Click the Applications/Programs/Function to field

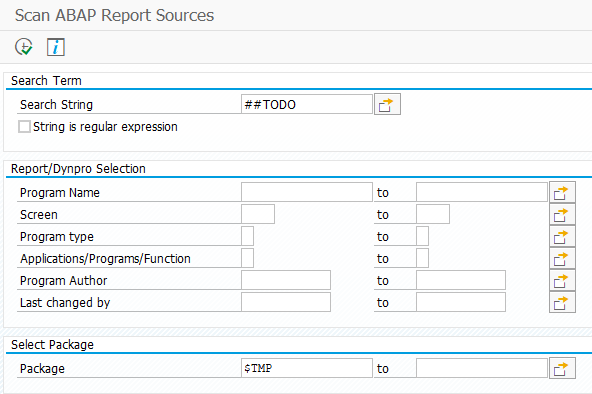(x=422, y=258)
